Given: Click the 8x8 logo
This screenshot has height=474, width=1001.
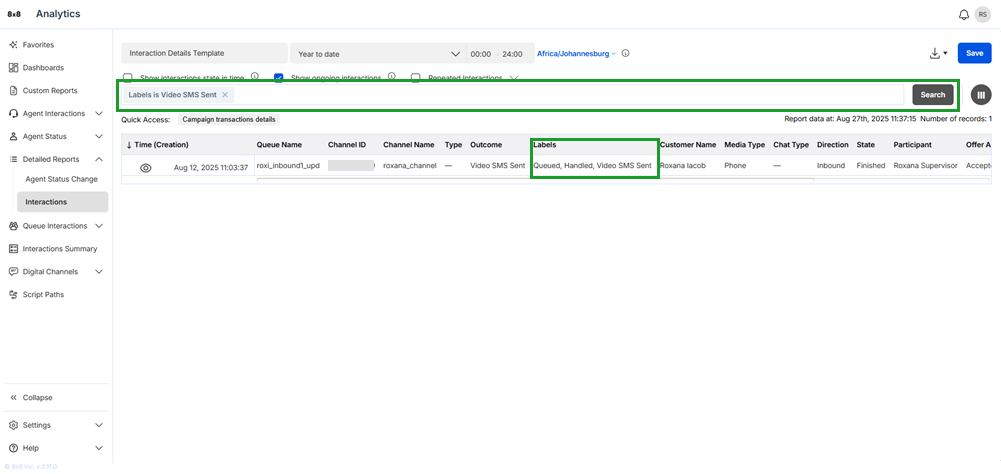Looking at the screenshot, I should pyautogui.click(x=14, y=14).
